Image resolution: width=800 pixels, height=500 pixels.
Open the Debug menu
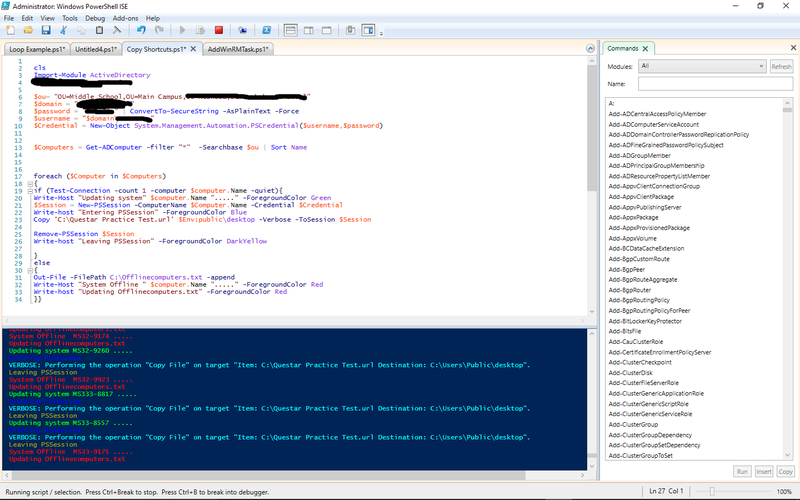95,18
